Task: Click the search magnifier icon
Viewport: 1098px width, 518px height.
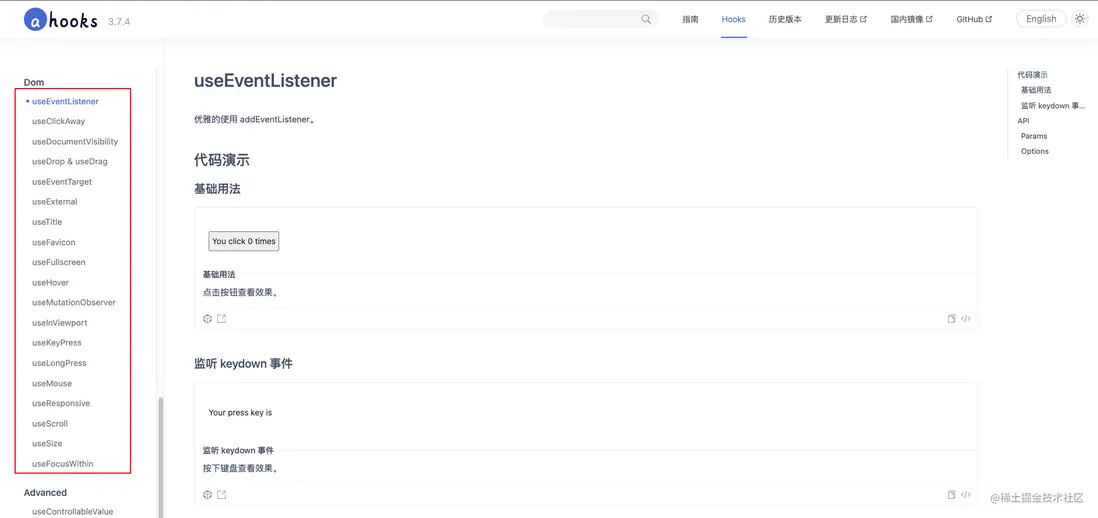Action: [646, 19]
